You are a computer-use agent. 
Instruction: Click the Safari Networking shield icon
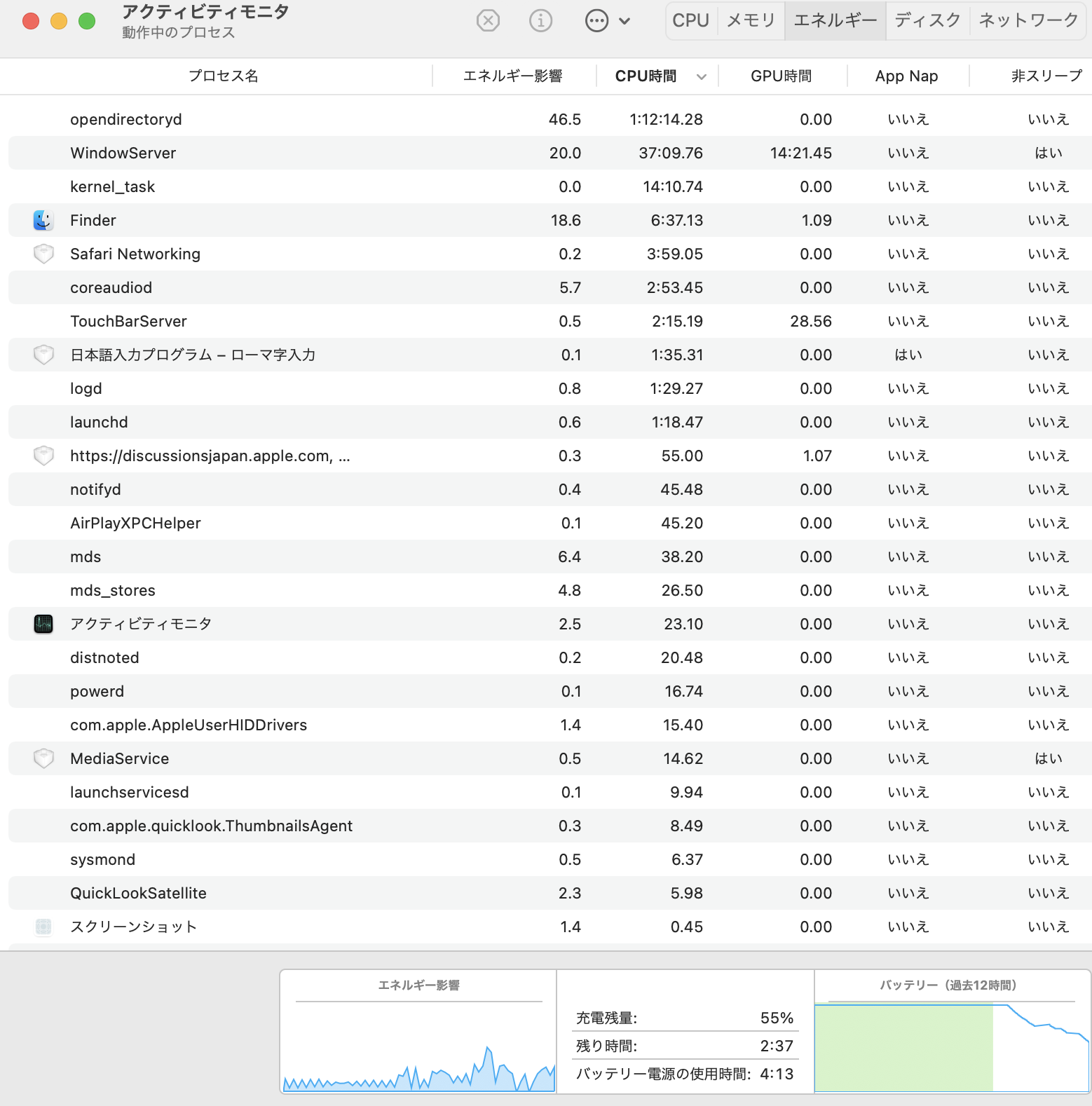[x=43, y=254]
